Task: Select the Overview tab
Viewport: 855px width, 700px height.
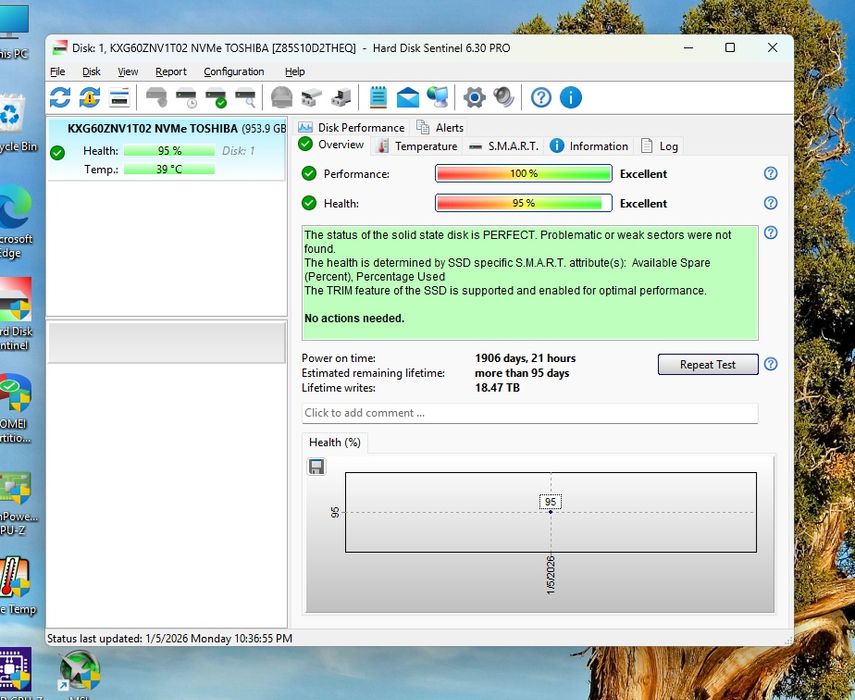Action: coord(332,144)
